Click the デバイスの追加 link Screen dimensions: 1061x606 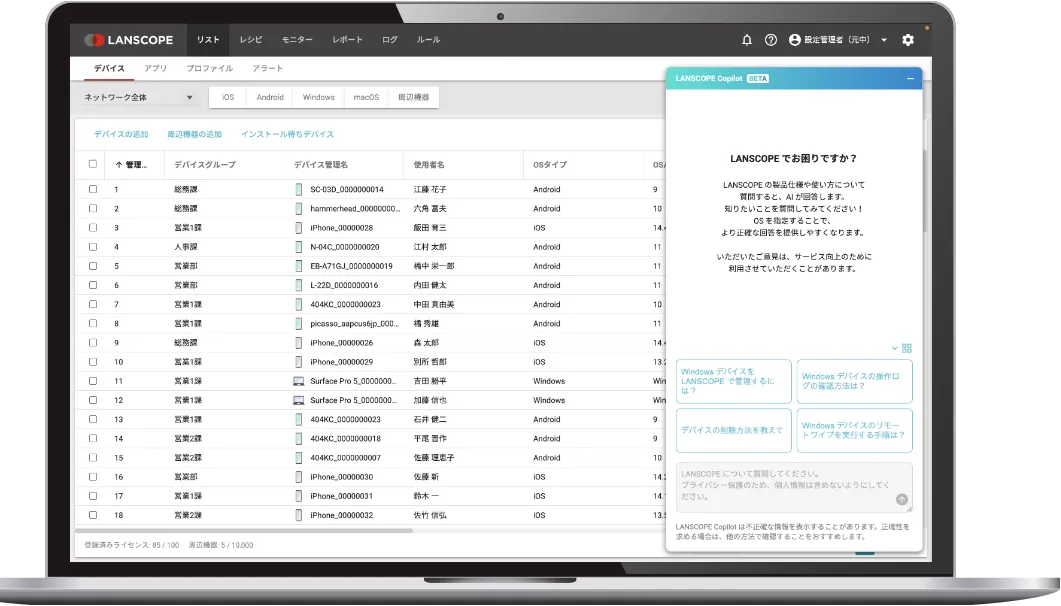click(122, 132)
